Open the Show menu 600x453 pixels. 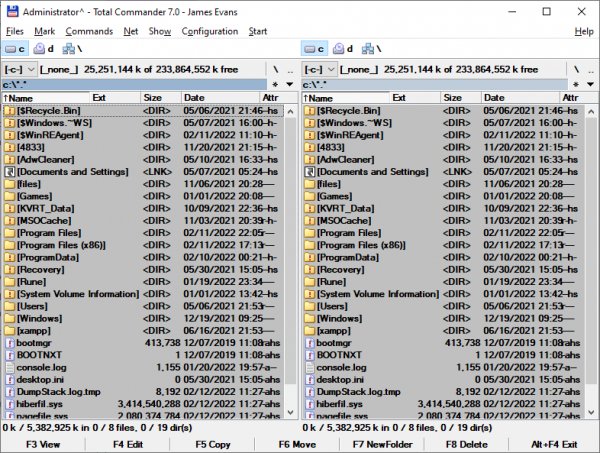(160, 31)
